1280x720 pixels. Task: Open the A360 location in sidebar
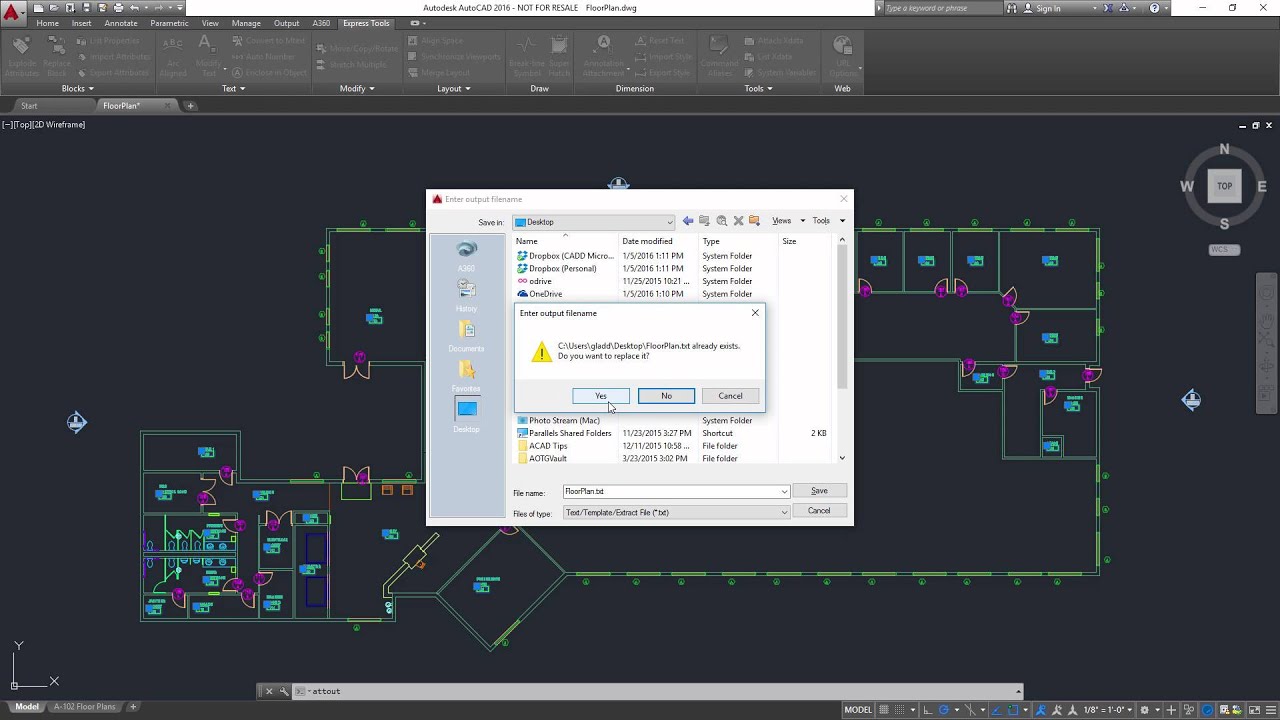tap(466, 256)
